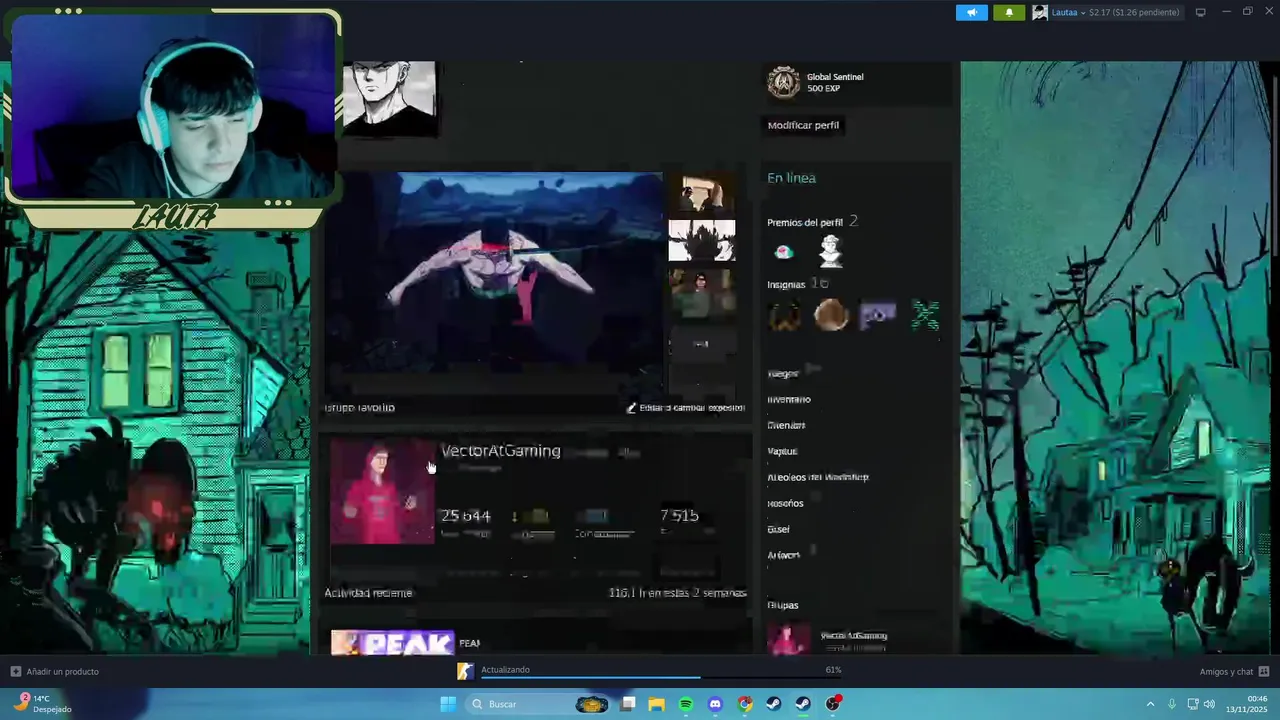This screenshot has height=720, width=1280.
Task: Click the volume speaker icon in the tray
Action: [x=1209, y=704]
